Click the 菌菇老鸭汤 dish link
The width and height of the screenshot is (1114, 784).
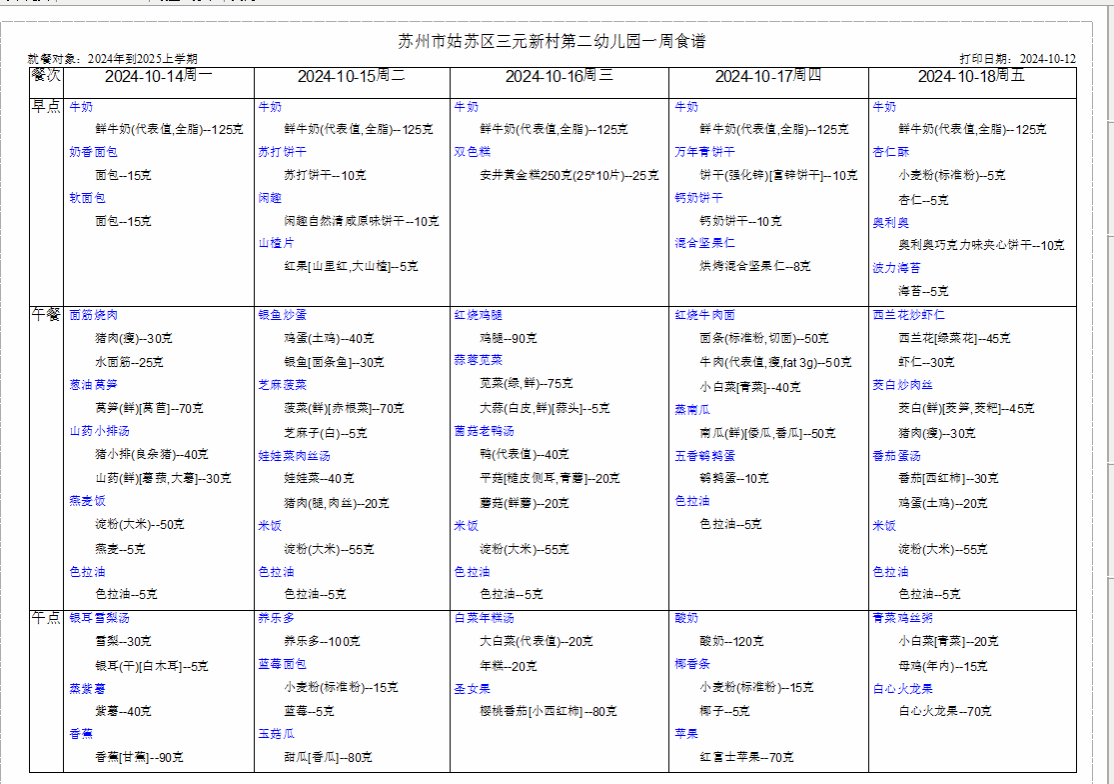pyautogui.click(x=484, y=431)
